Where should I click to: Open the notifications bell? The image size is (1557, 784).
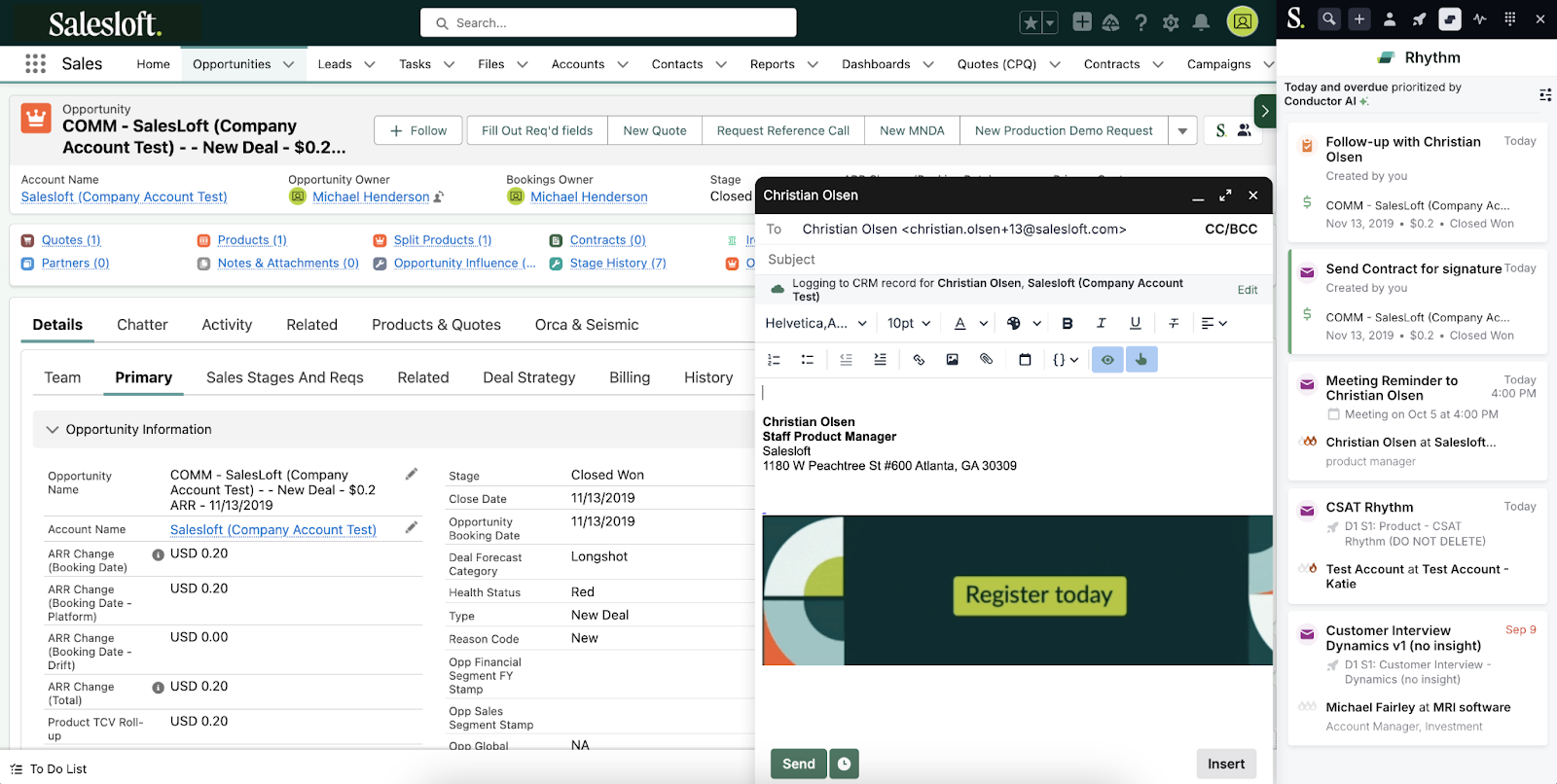pyautogui.click(x=1202, y=22)
